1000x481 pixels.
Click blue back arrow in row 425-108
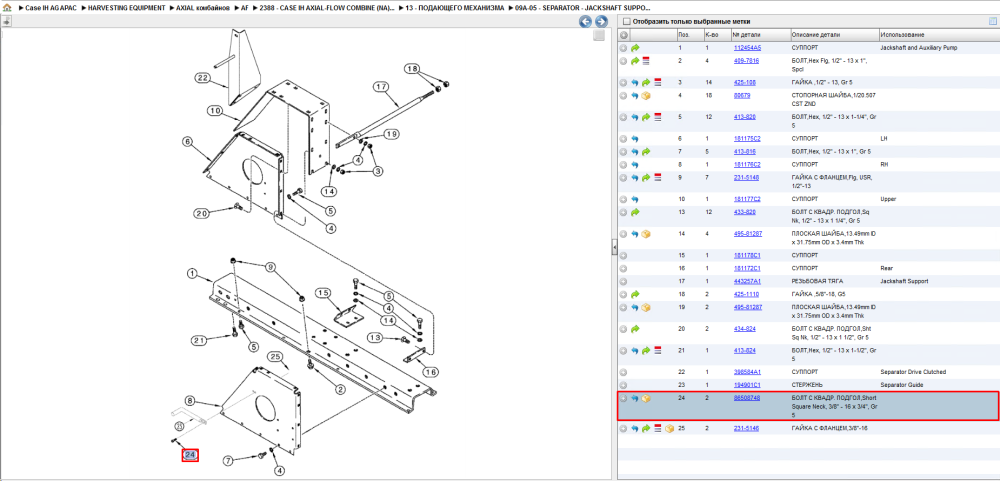pyautogui.click(x=635, y=82)
